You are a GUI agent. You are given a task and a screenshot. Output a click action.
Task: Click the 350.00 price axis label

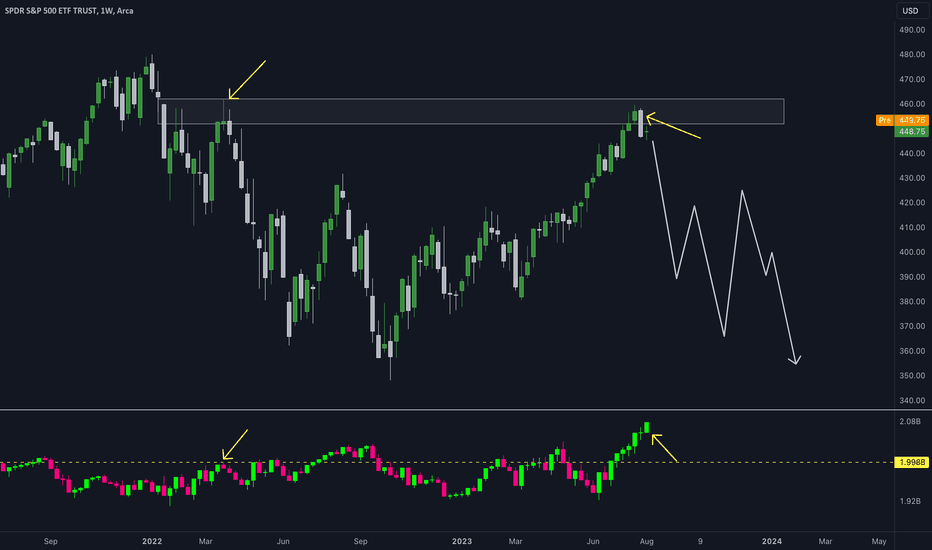tap(912, 376)
